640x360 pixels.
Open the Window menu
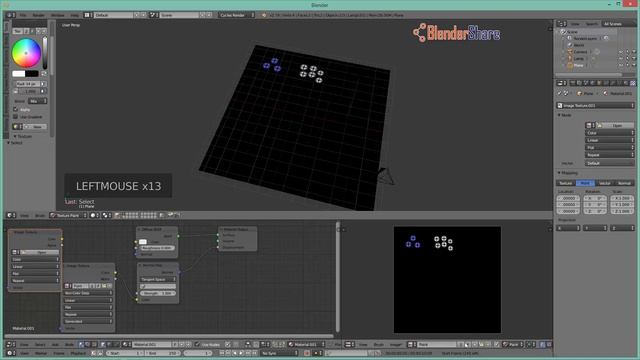tap(58, 15)
